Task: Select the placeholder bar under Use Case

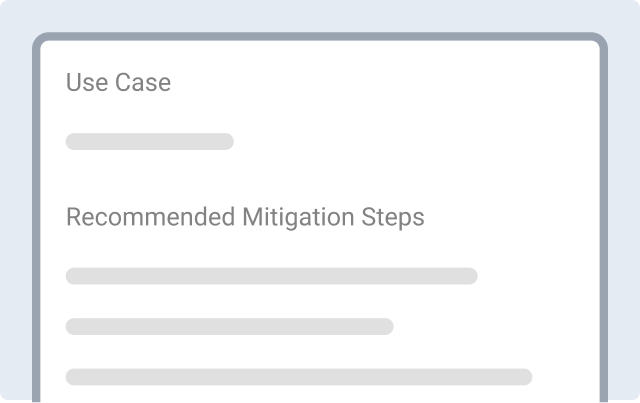Action: click(150, 141)
